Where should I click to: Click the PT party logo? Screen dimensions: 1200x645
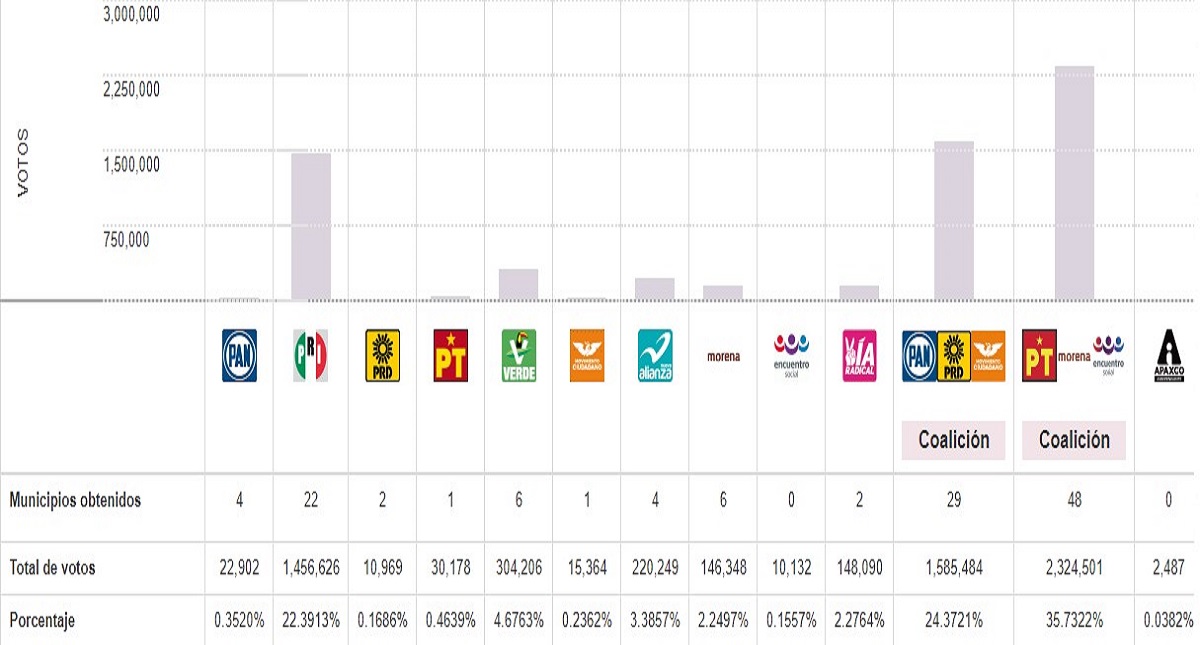[450, 356]
